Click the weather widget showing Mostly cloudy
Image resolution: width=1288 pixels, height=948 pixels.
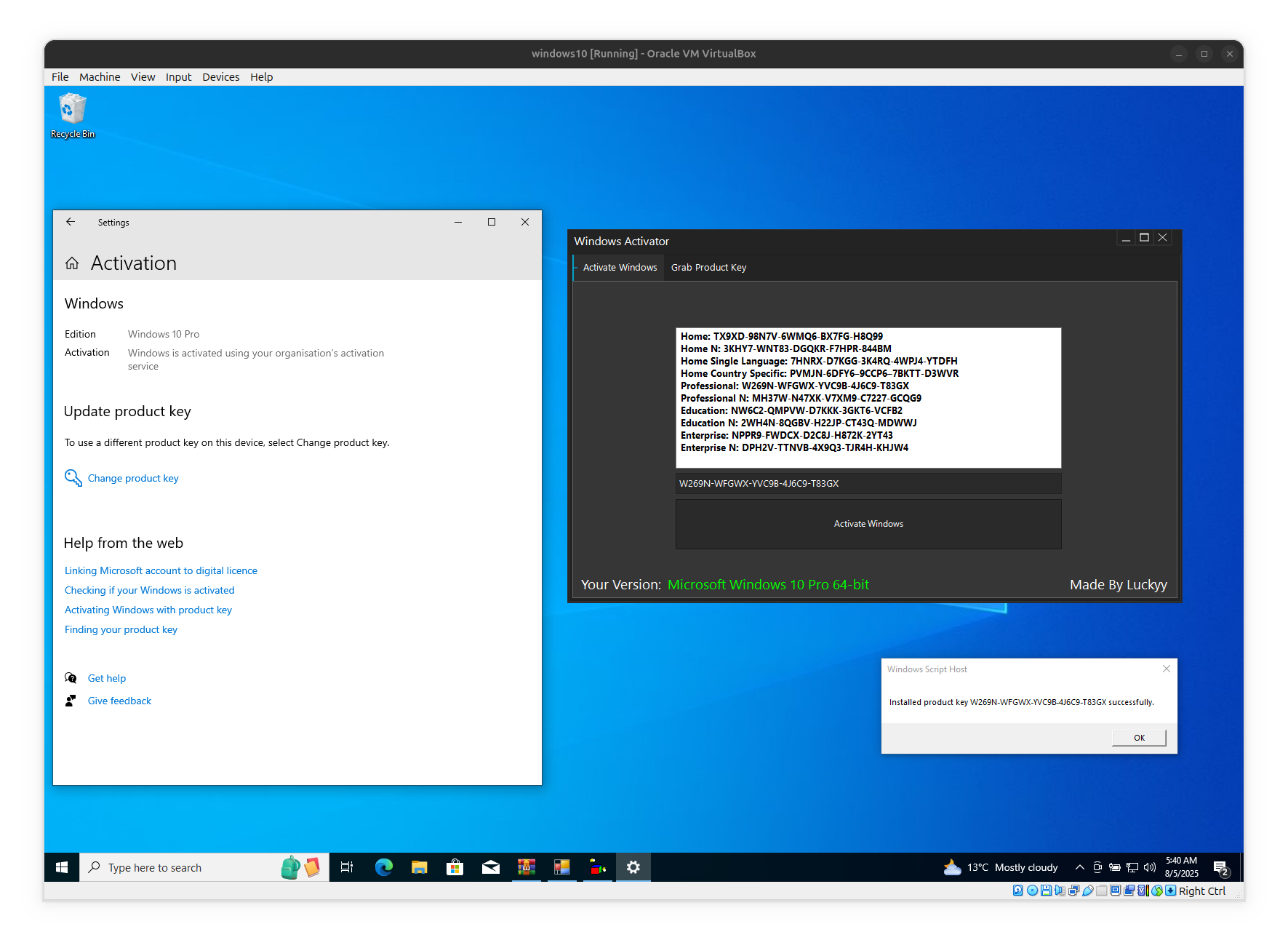coord(1000,867)
